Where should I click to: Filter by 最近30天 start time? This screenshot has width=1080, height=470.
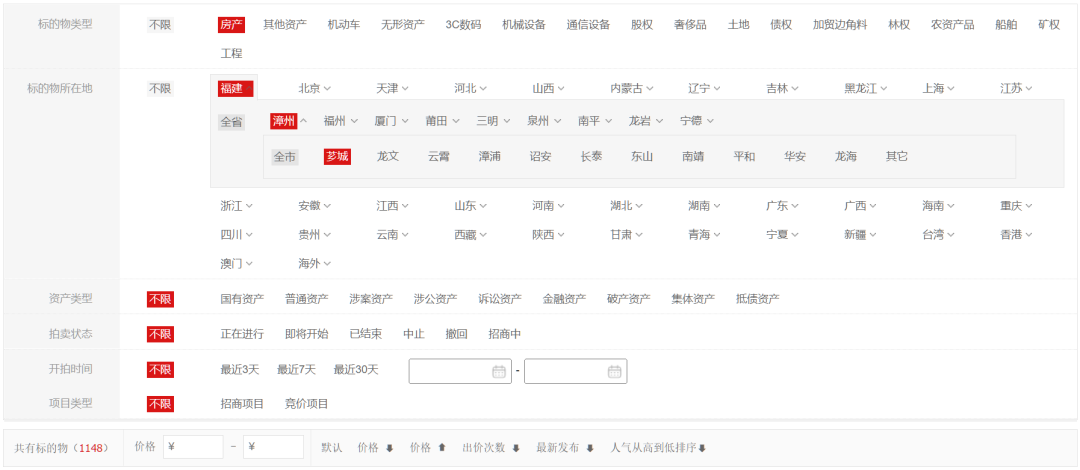pyautogui.click(x=356, y=369)
